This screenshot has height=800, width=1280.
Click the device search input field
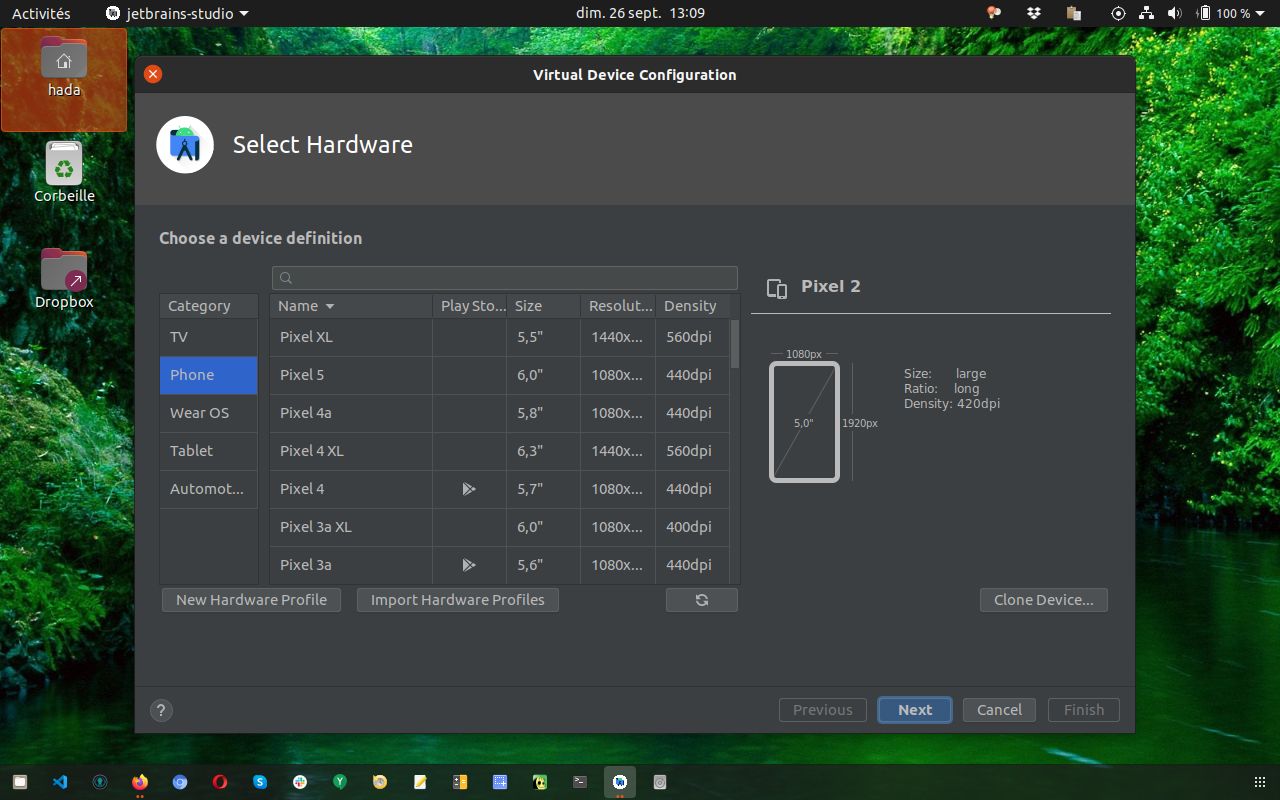coord(505,278)
